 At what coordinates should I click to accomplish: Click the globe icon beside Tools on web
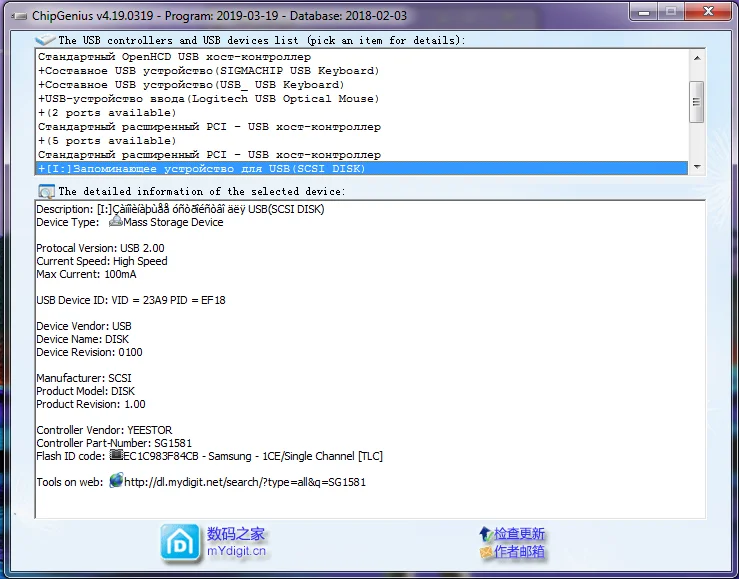pyautogui.click(x=116, y=481)
